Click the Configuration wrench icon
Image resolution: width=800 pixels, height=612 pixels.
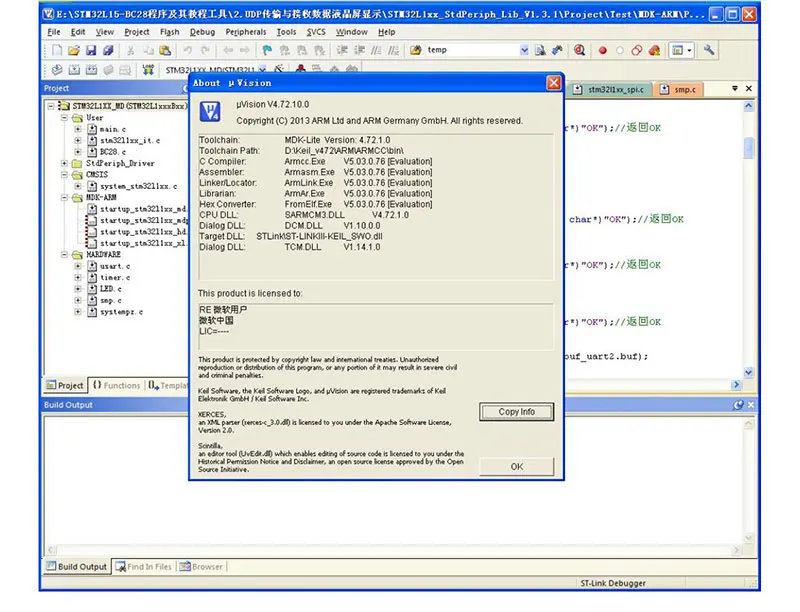point(709,49)
